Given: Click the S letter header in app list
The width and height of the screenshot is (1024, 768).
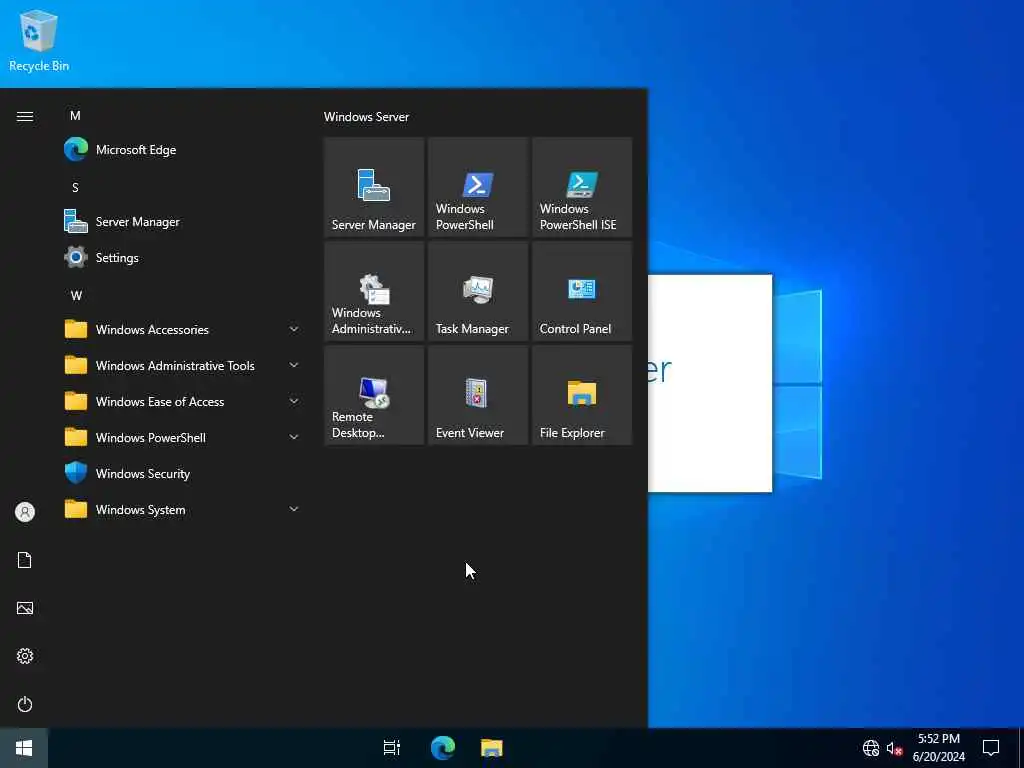Looking at the screenshot, I should click(75, 188).
